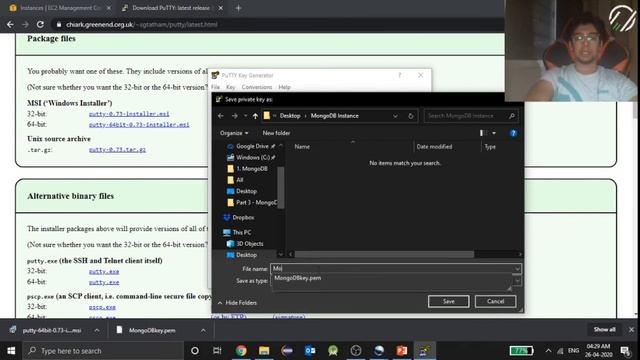Switch to EC2 Management Console tab
The image size is (640, 360).
tap(60, 8)
